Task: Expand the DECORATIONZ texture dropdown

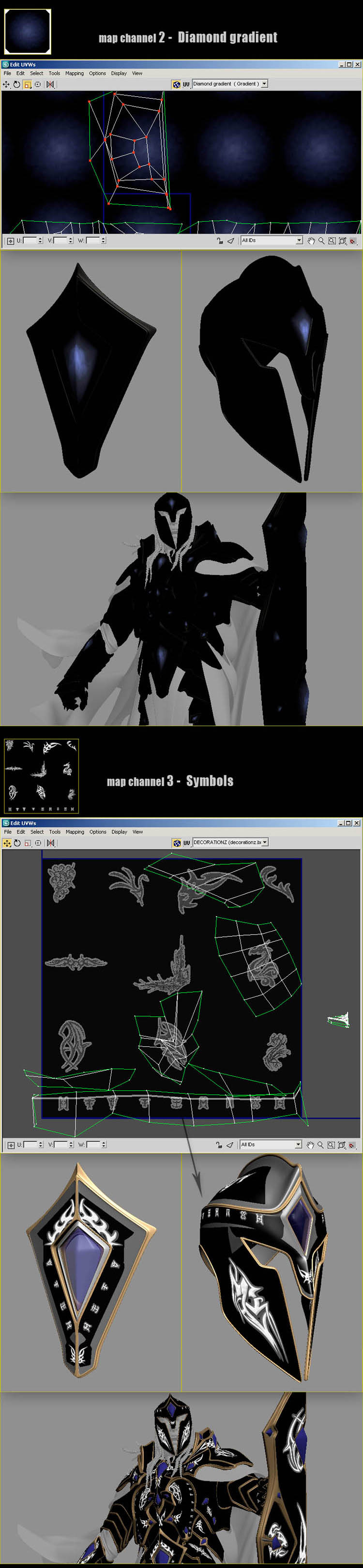Action: point(264,843)
